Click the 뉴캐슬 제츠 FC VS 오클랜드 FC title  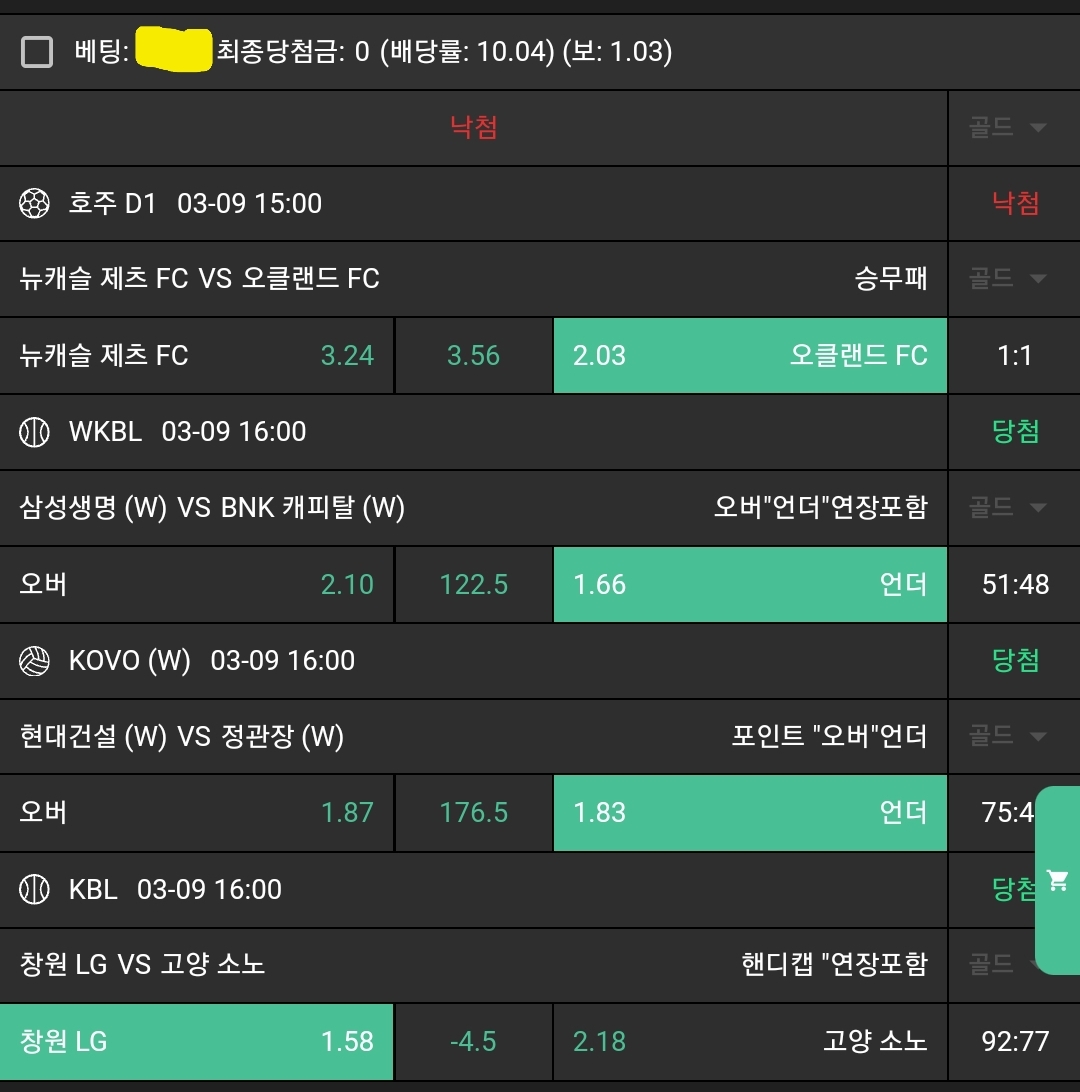pyautogui.click(x=200, y=279)
